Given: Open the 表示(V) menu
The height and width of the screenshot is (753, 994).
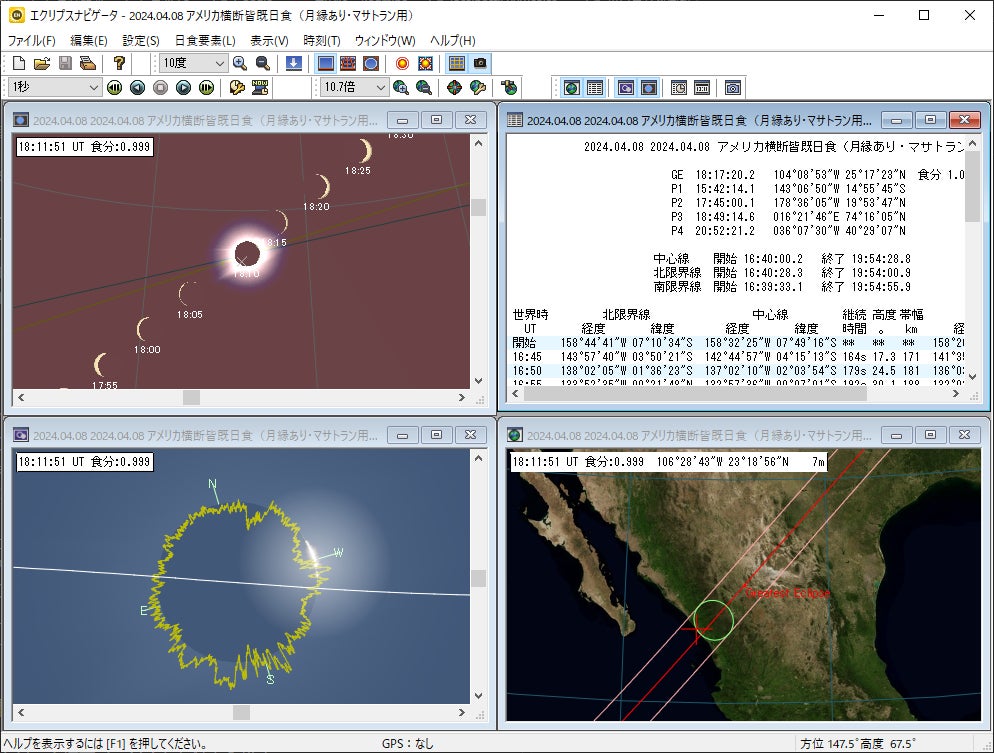Looking at the screenshot, I should coord(268,40).
